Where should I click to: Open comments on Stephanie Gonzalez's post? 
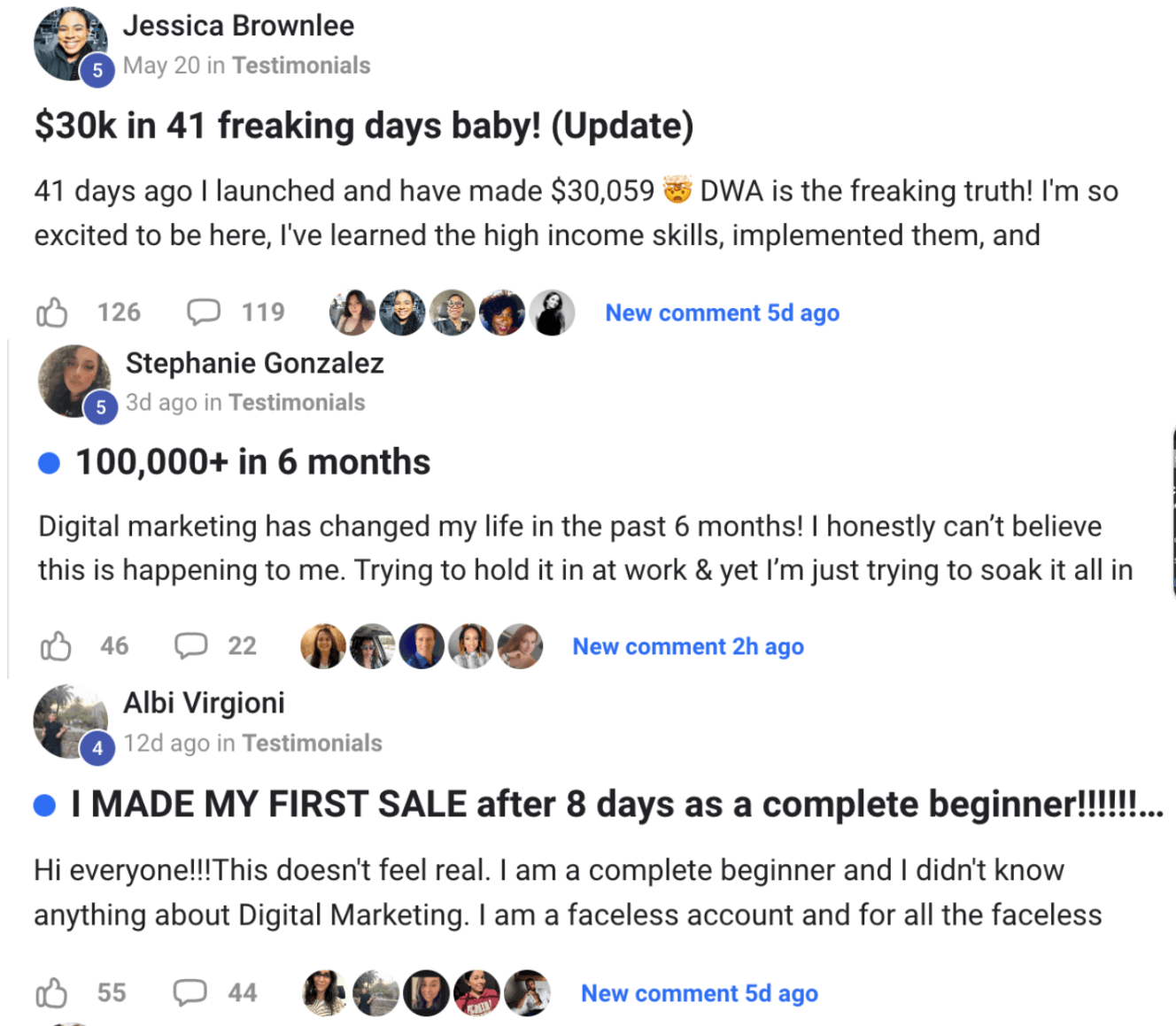[190, 646]
